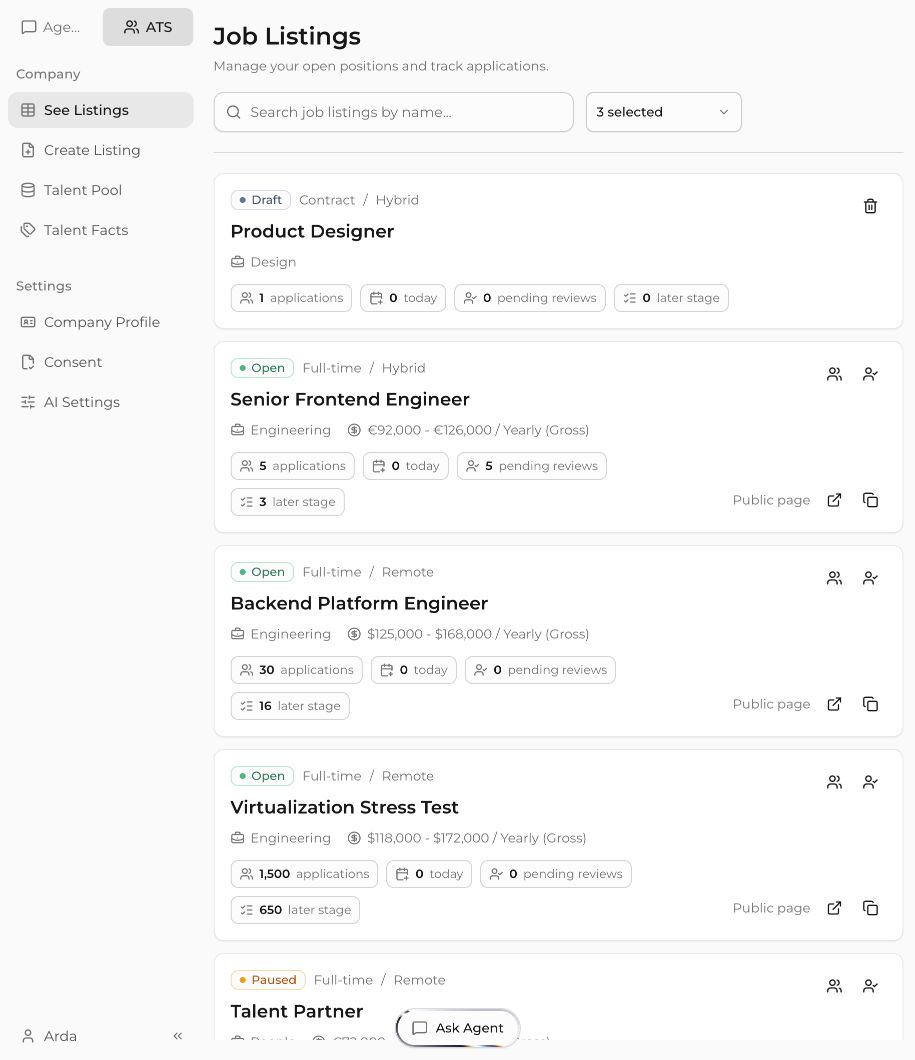Open Senior Frontend Engineer public page external link
915x1060 pixels.
835,500
